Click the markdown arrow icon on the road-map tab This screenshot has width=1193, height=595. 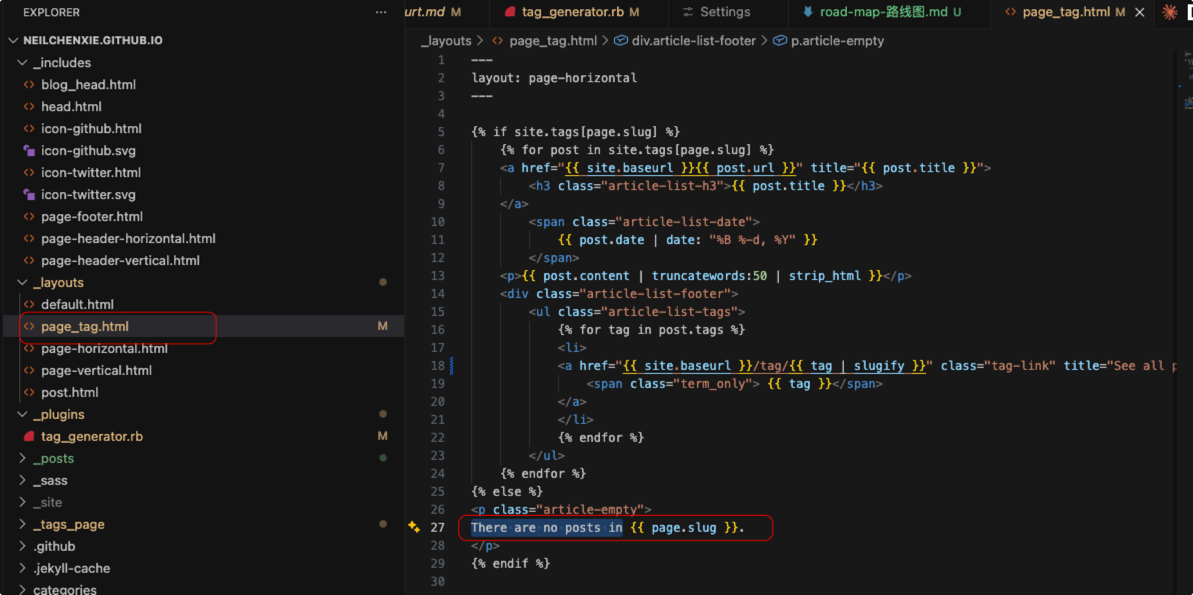pos(808,12)
